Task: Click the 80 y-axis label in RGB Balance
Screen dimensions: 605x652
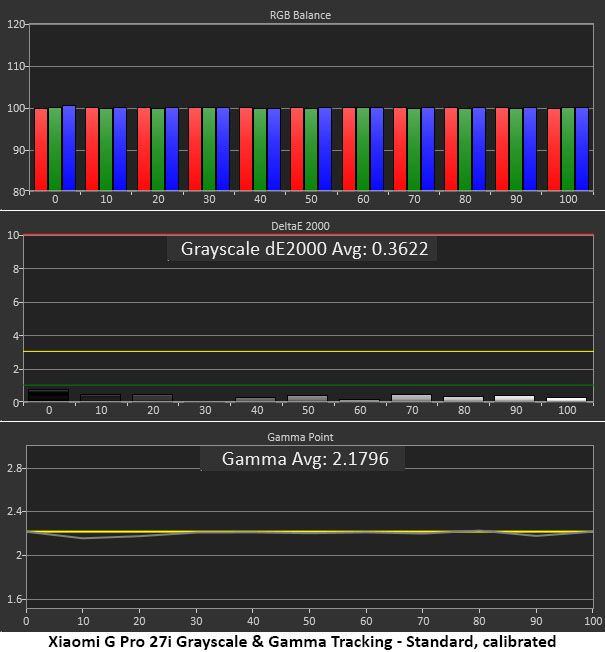Action: click(x=19, y=192)
